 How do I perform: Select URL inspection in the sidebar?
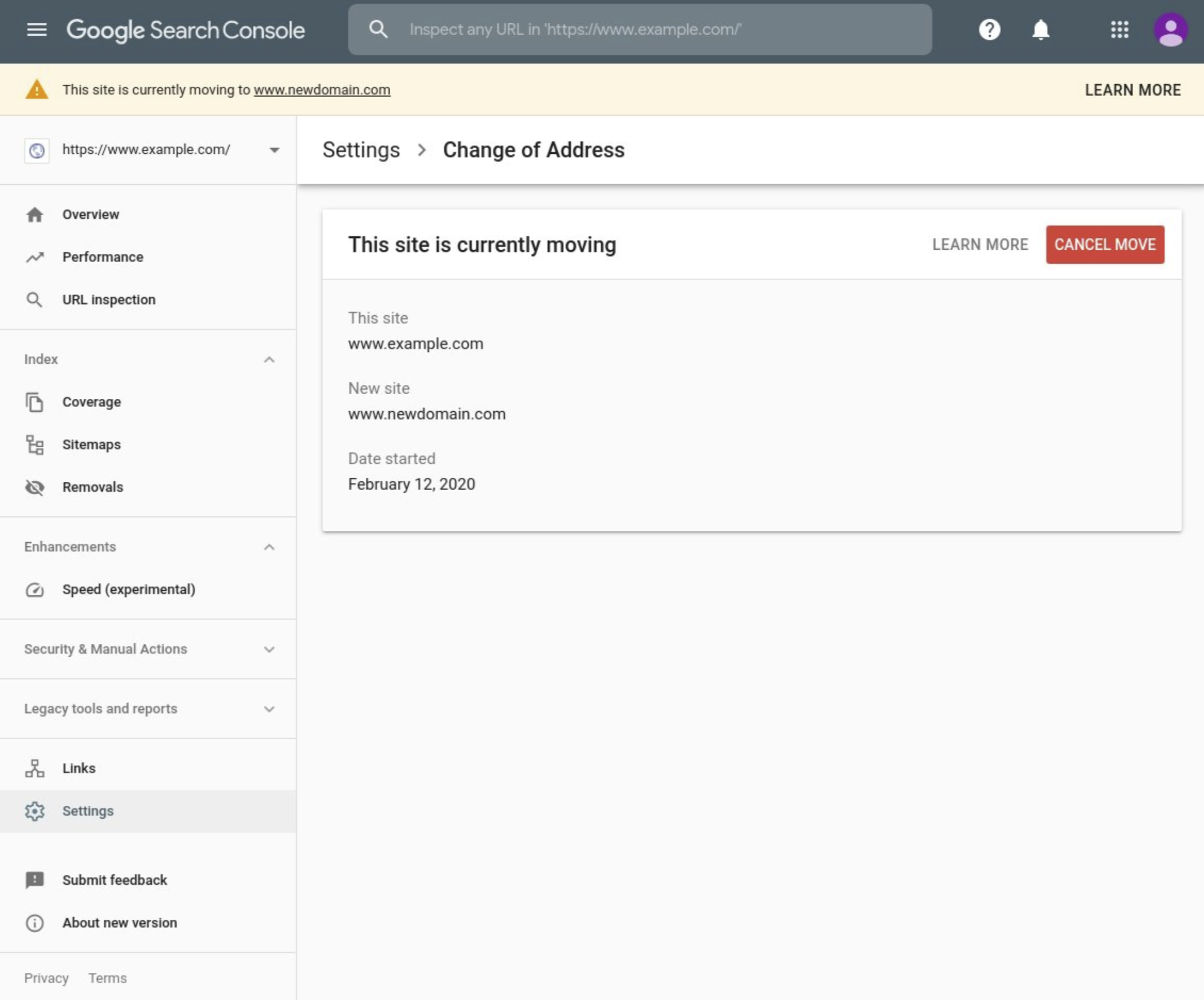click(x=109, y=299)
